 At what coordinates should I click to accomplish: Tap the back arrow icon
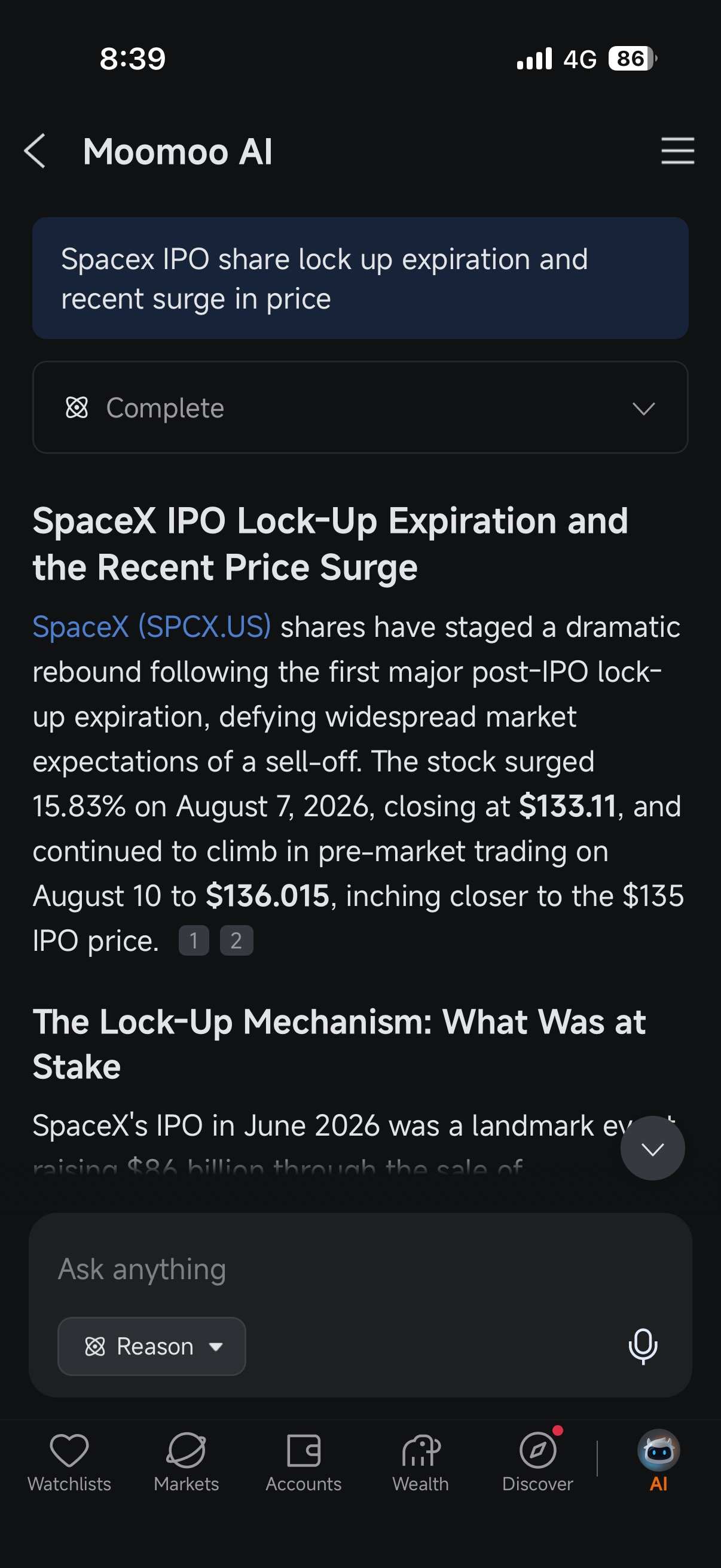pyautogui.click(x=35, y=151)
